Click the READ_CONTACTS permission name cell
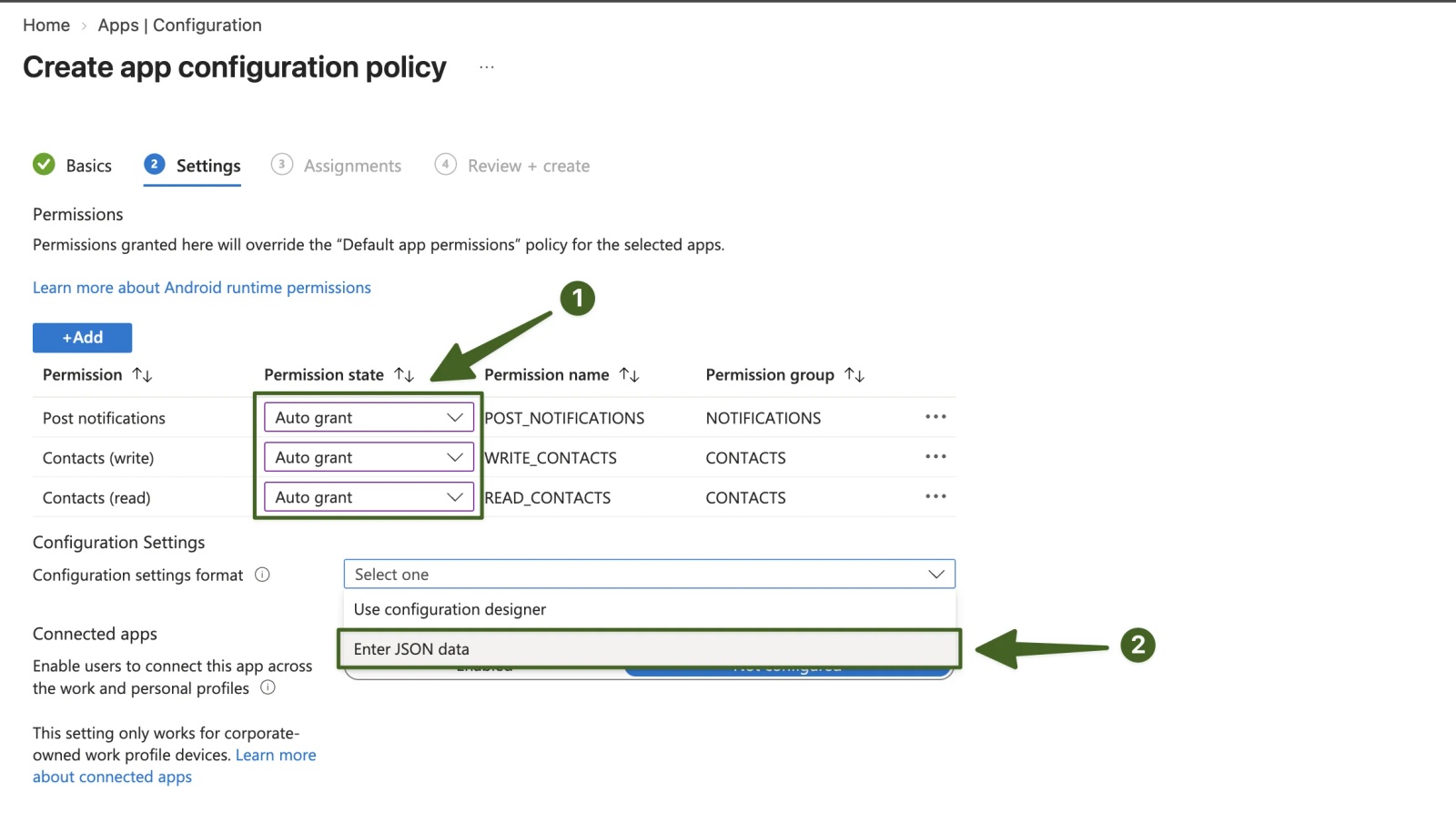Screen dimensions: 1456x814 coord(548,498)
